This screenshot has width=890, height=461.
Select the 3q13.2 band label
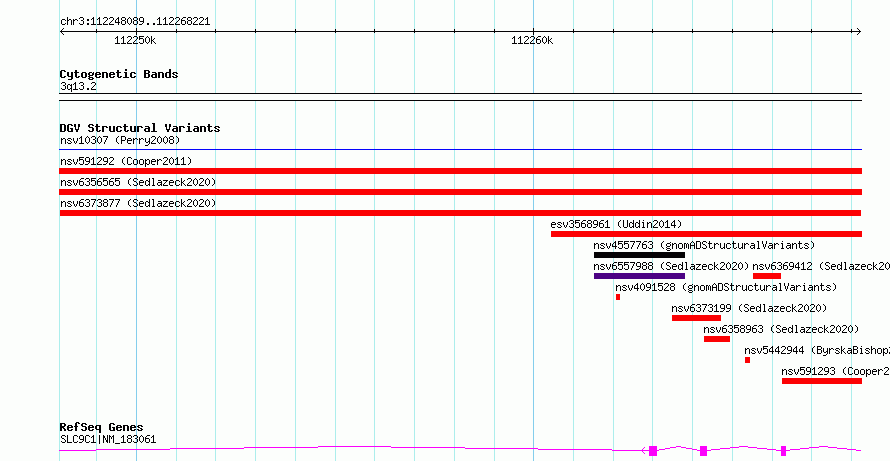(78, 87)
